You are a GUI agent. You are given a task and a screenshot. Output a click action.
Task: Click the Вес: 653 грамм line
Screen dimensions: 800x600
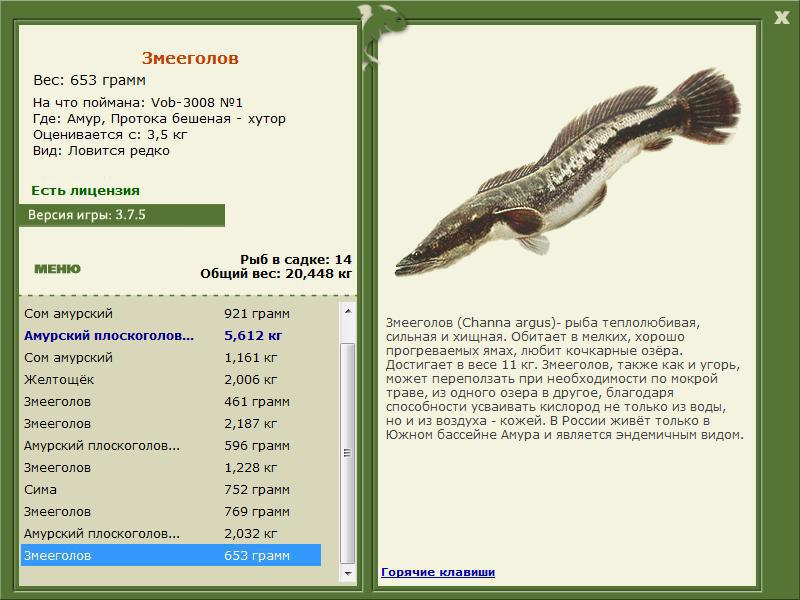[x=89, y=80]
